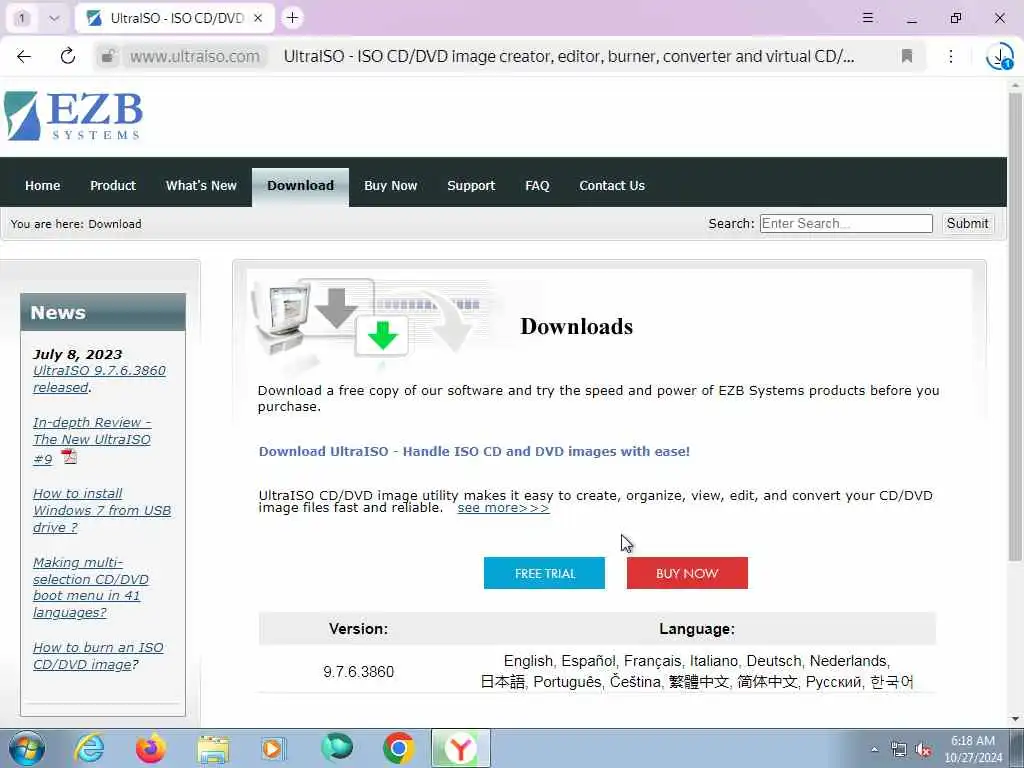This screenshot has height=768, width=1024.
Task: Click Download UltraISO heading link
Action: point(474,451)
